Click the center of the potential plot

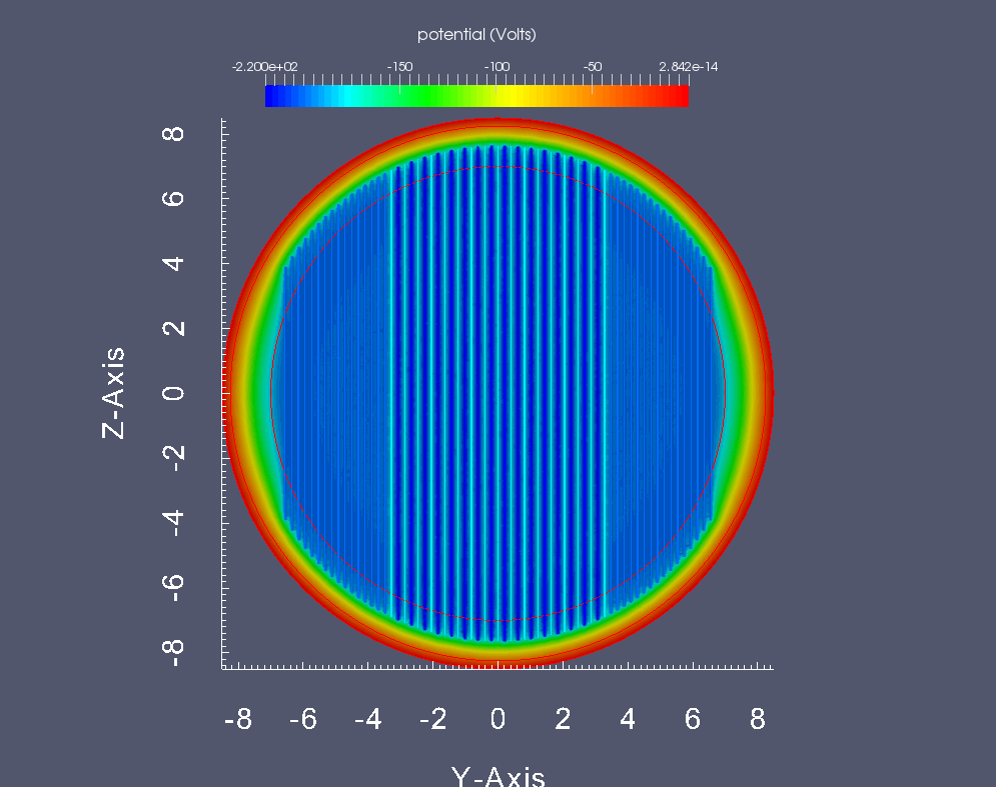(x=497, y=393)
